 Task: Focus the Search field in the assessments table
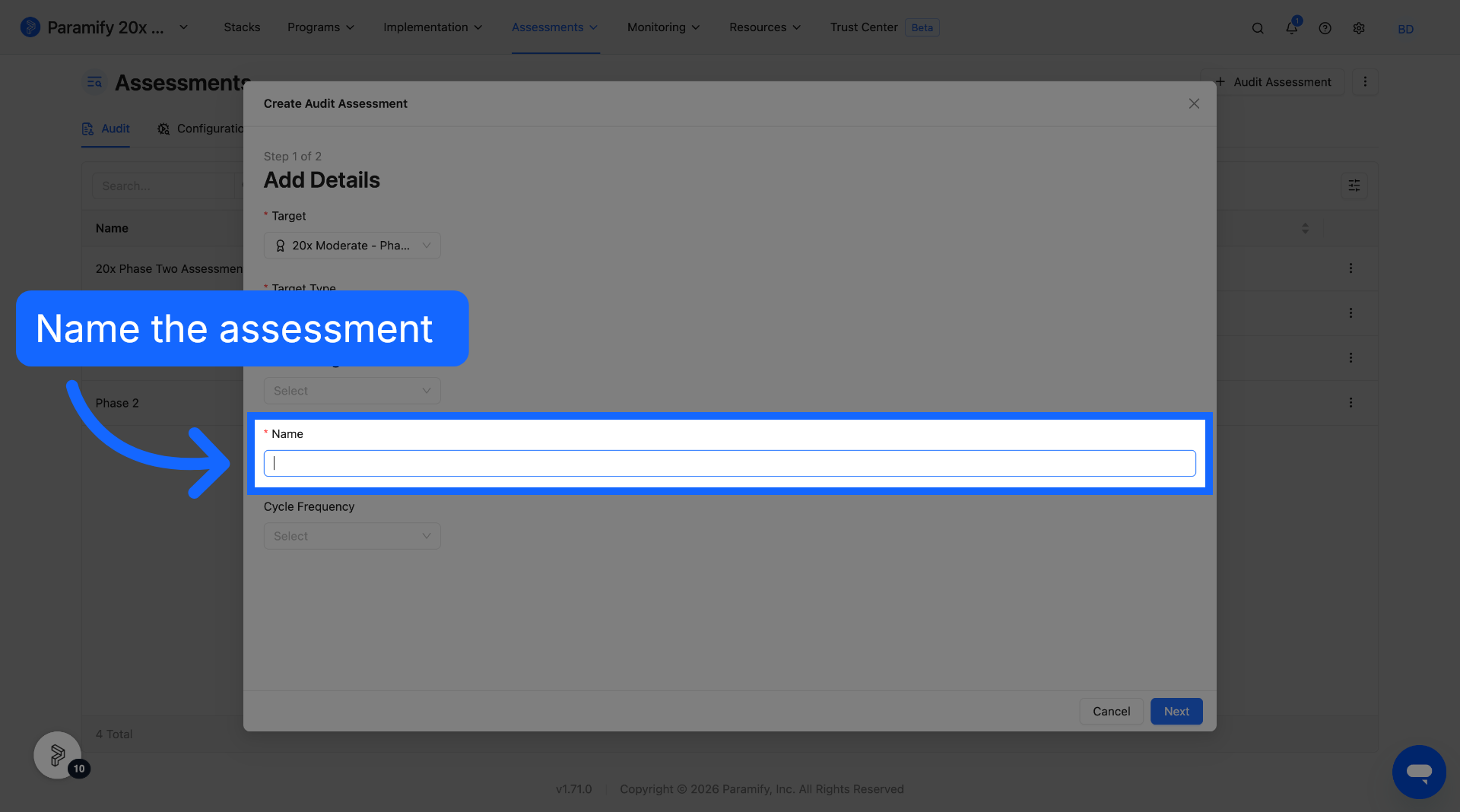click(x=163, y=186)
